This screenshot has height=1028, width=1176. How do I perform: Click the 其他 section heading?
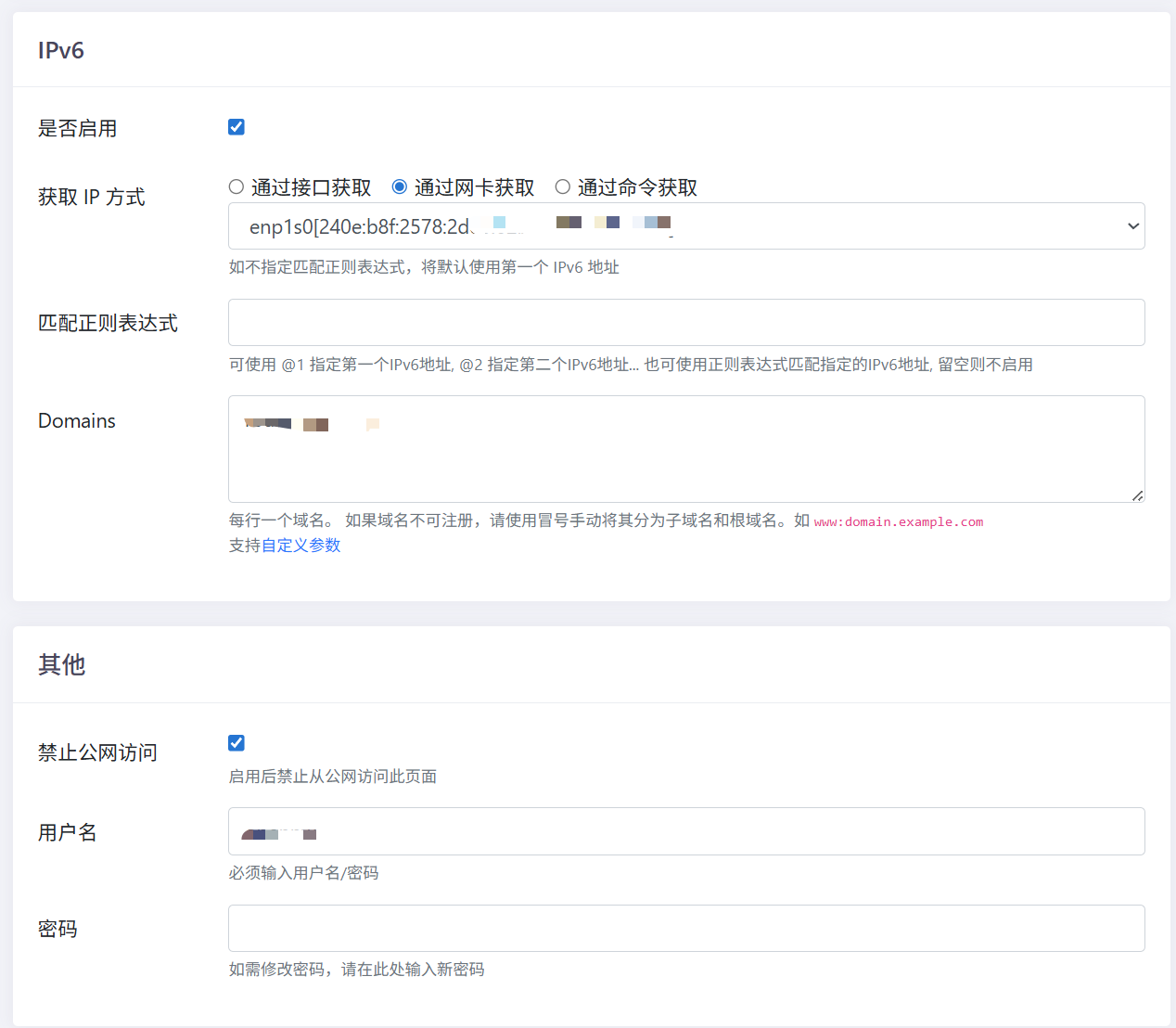tap(61, 664)
